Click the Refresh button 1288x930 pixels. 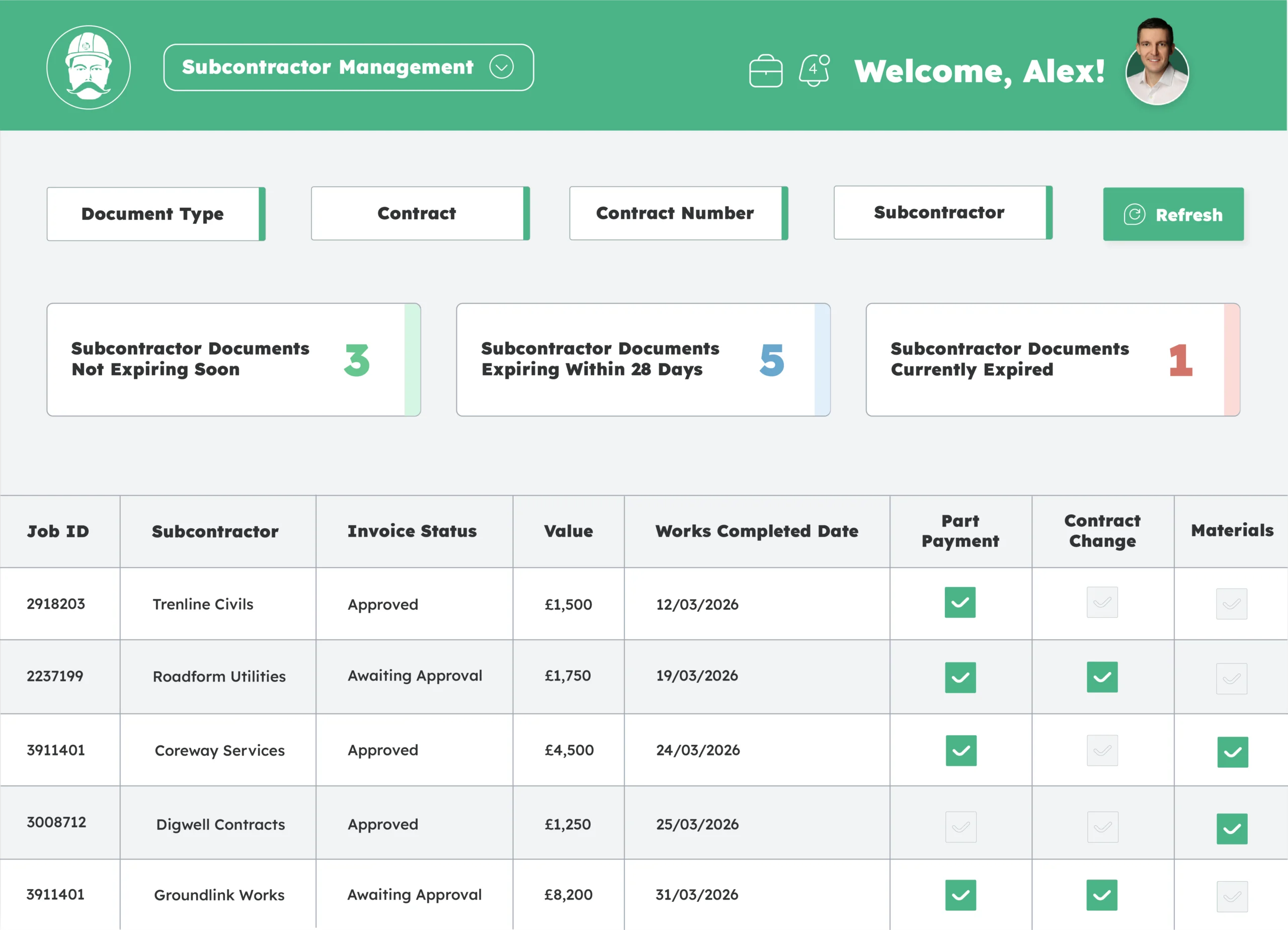click(x=1173, y=214)
